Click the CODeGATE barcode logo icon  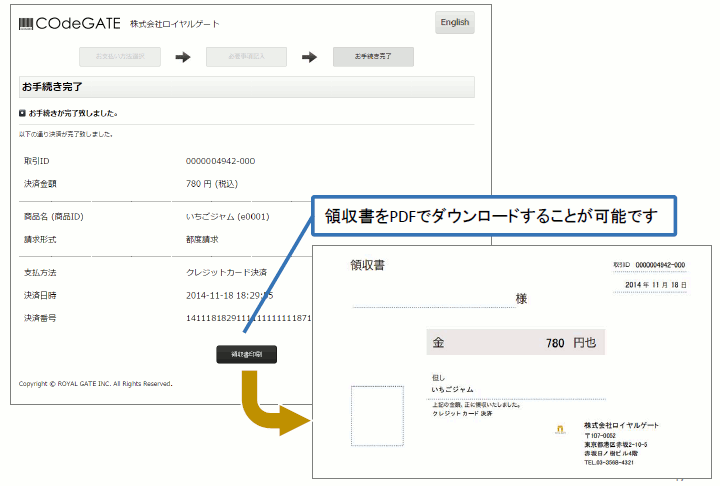point(27,23)
